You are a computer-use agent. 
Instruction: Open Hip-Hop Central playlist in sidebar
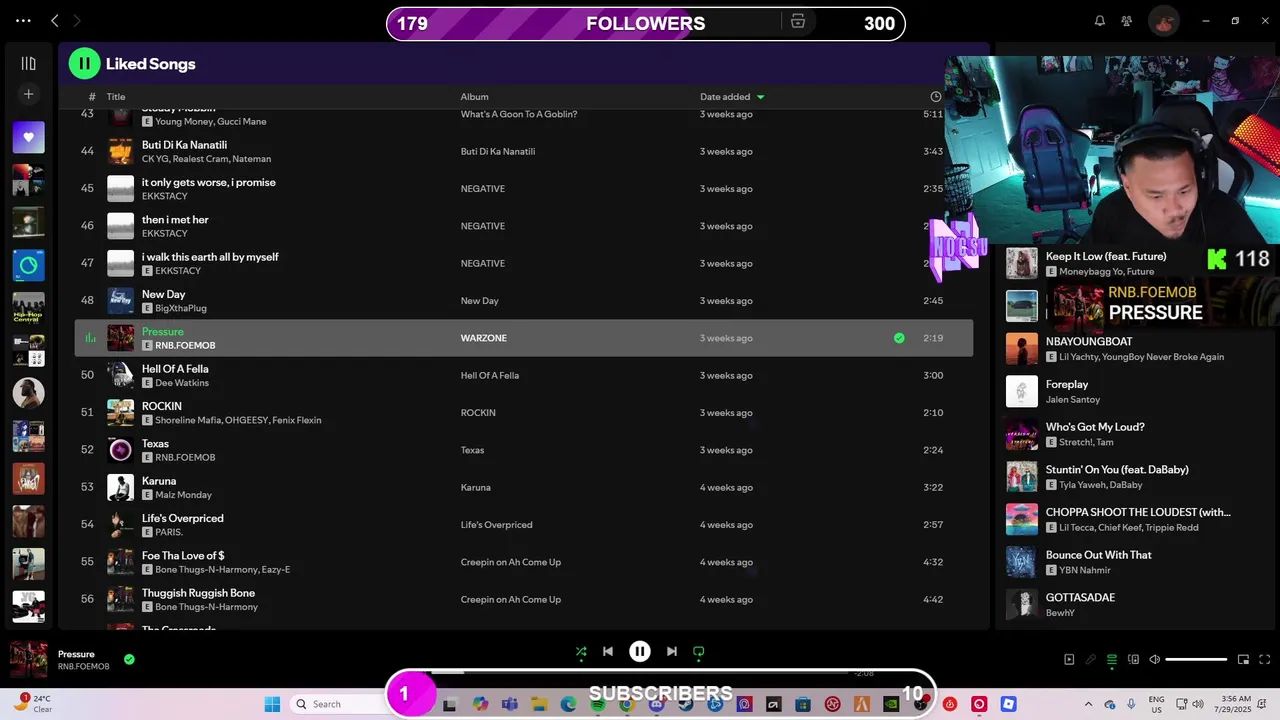click(28, 308)
